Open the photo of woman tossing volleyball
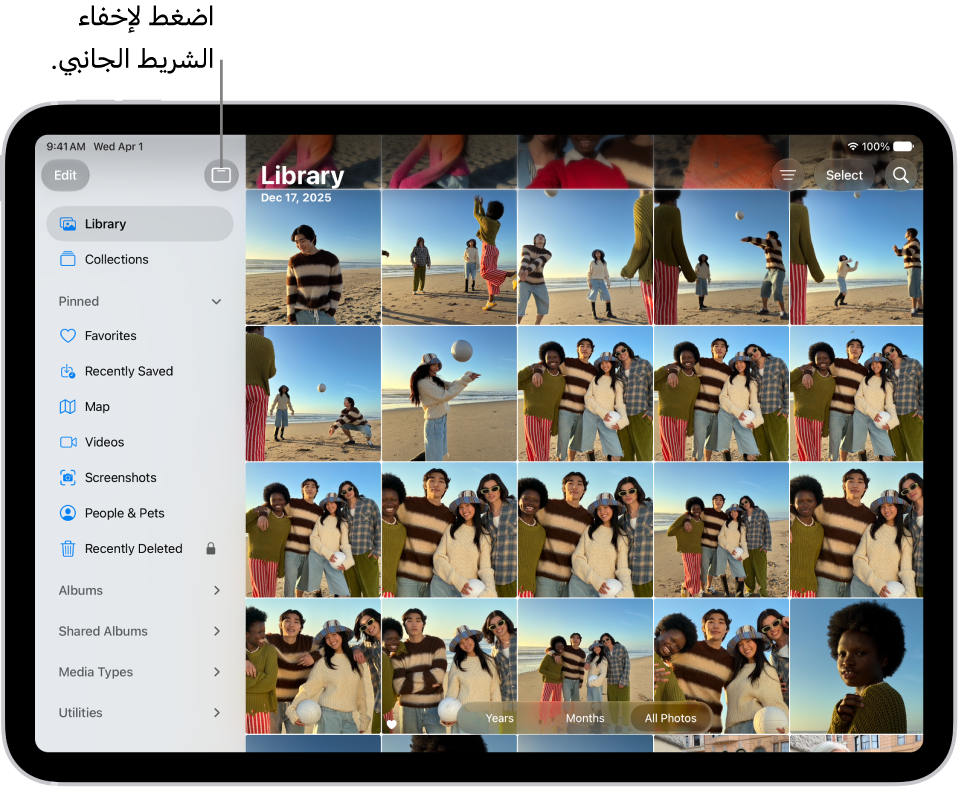Screen dimensions: 960x790 point(449,393)
